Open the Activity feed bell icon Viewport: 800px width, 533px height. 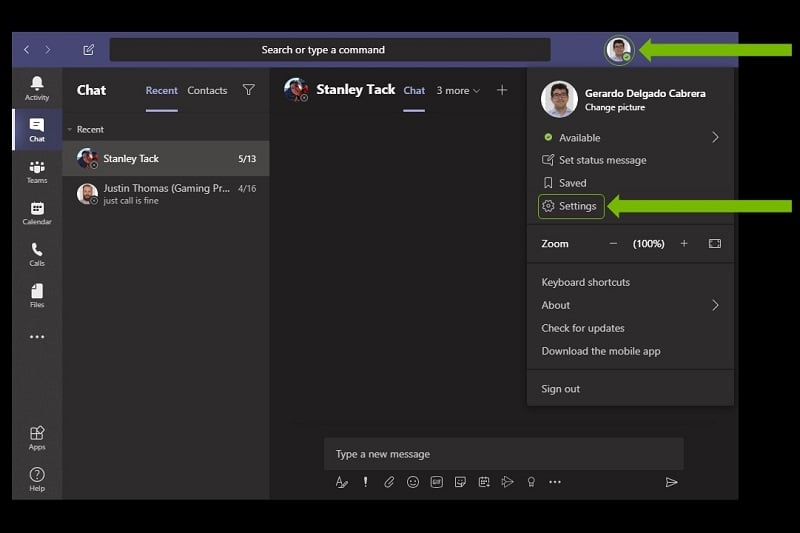click(37, 88)
